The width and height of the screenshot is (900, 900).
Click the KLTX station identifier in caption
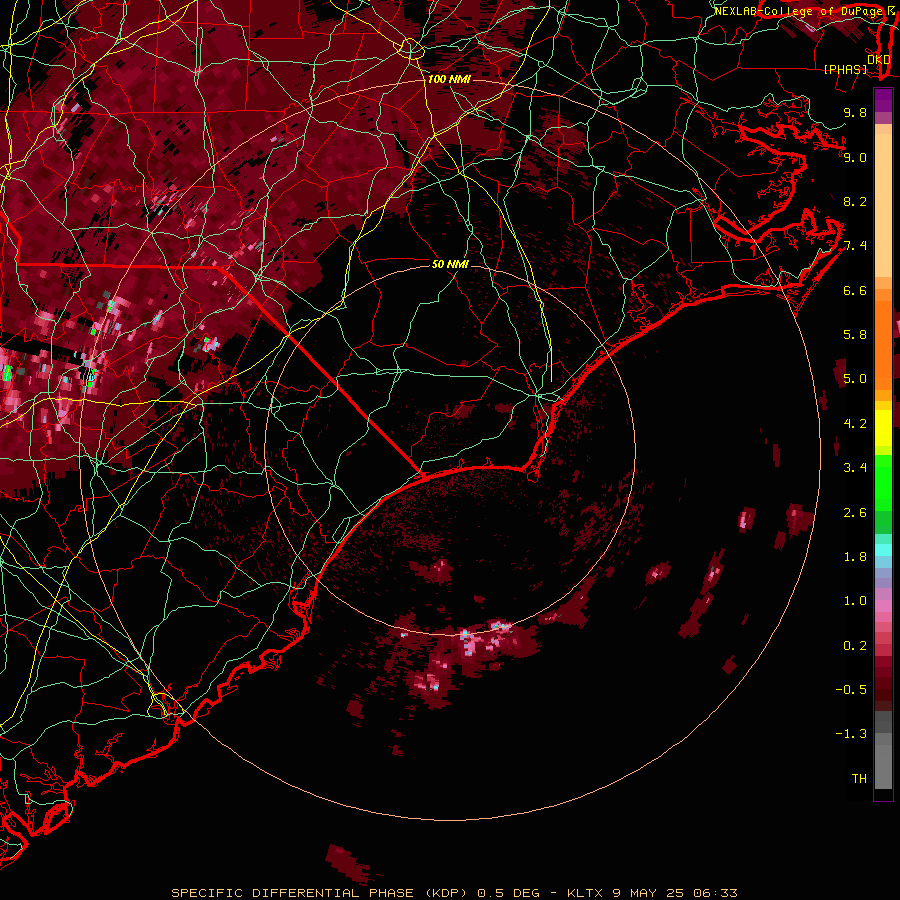coord(585,893)
